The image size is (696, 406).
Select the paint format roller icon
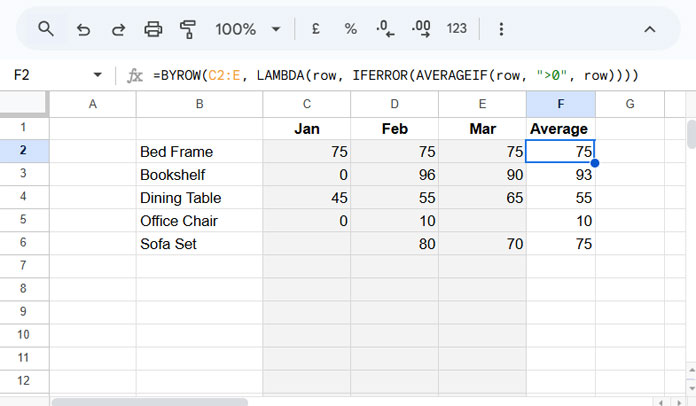[188, 29]
